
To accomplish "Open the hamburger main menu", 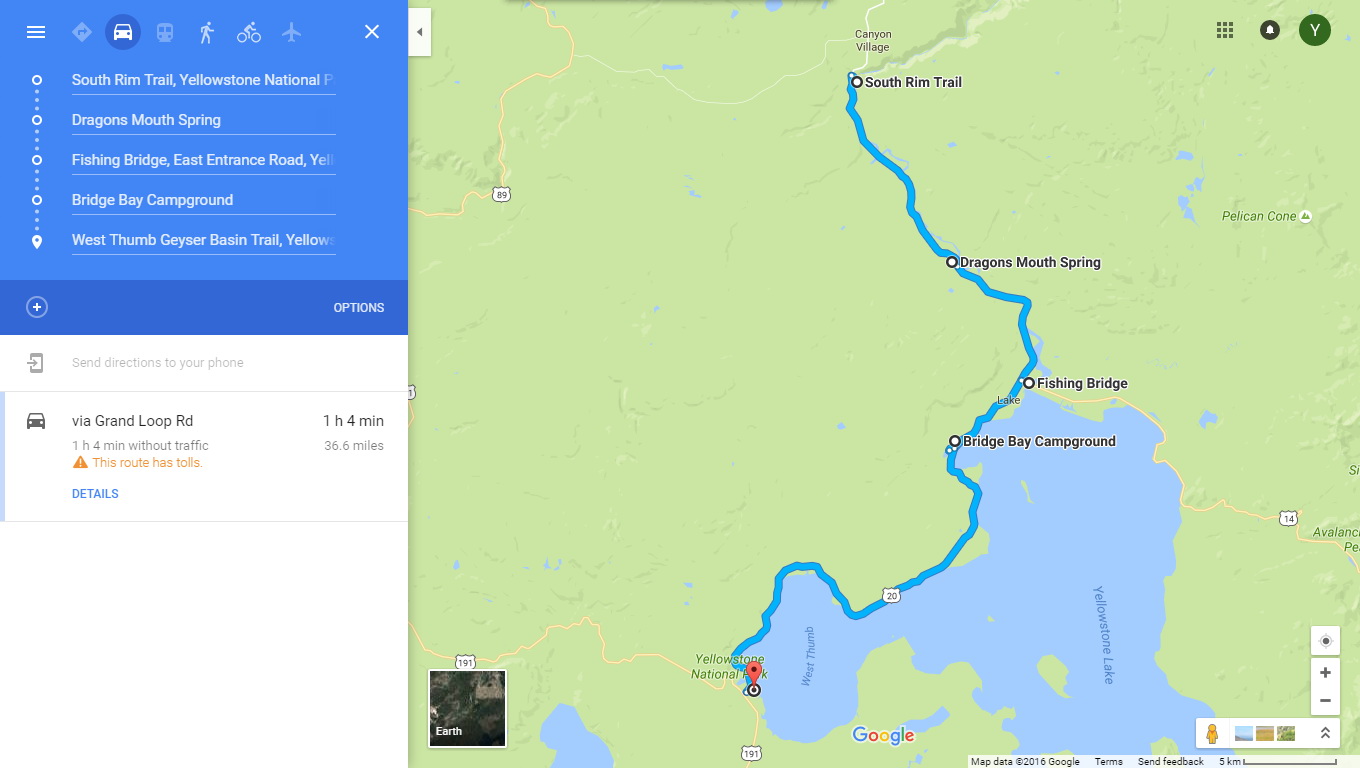I will pyautogui.click(x=36, y=32).
